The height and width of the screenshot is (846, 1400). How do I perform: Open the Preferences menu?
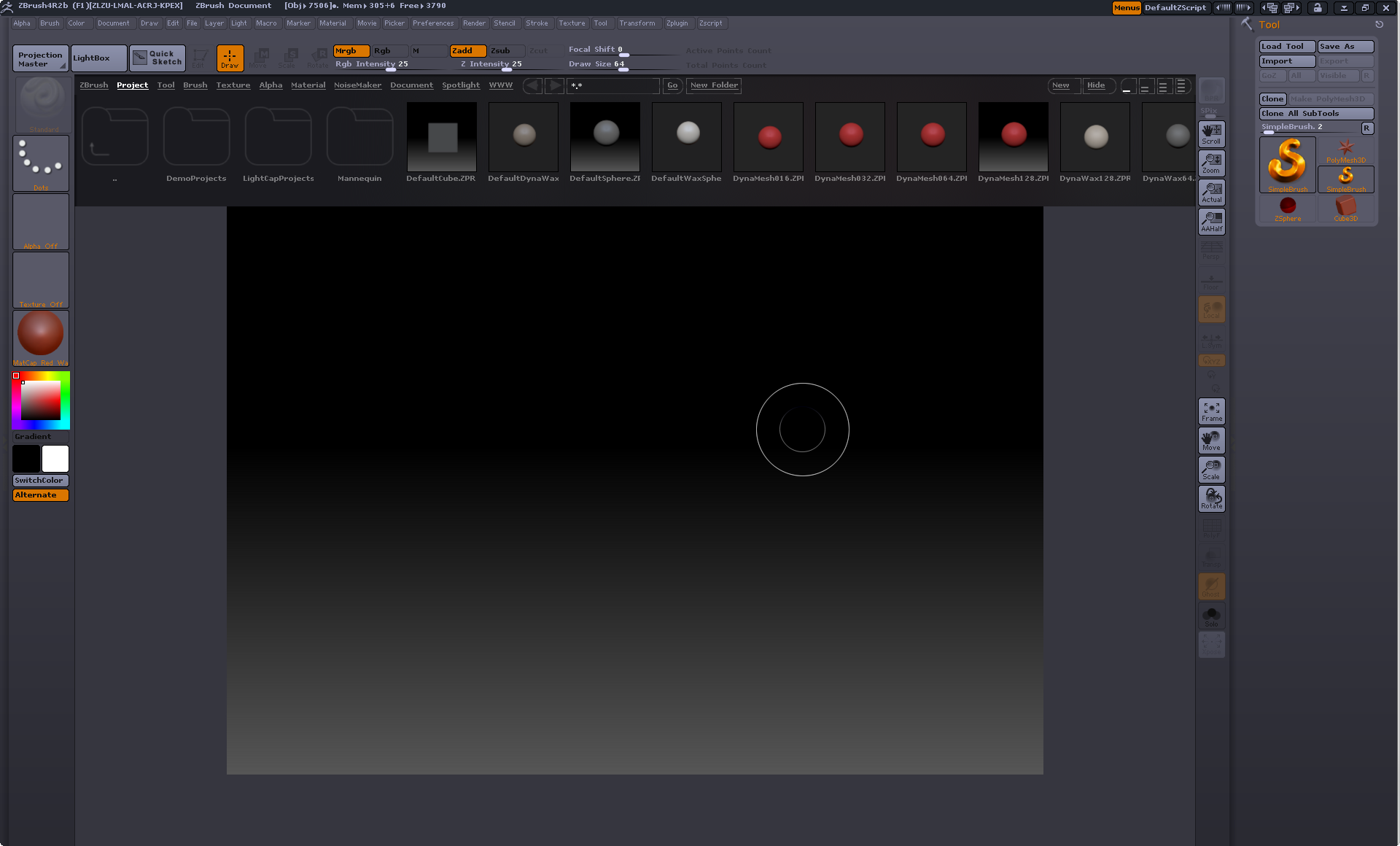pyautogui.click(x=432, y=23)
